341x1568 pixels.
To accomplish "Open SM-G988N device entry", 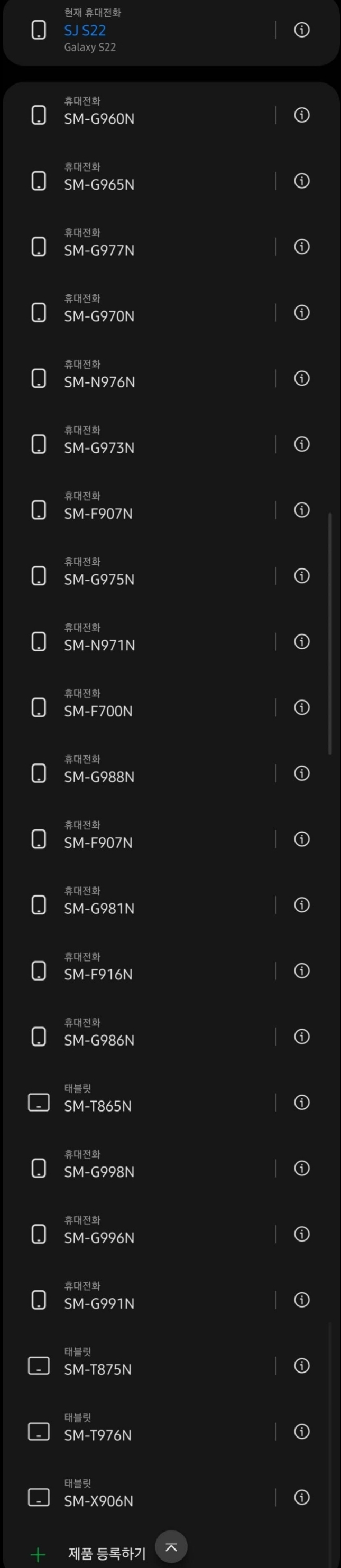I will pos(99,776).
